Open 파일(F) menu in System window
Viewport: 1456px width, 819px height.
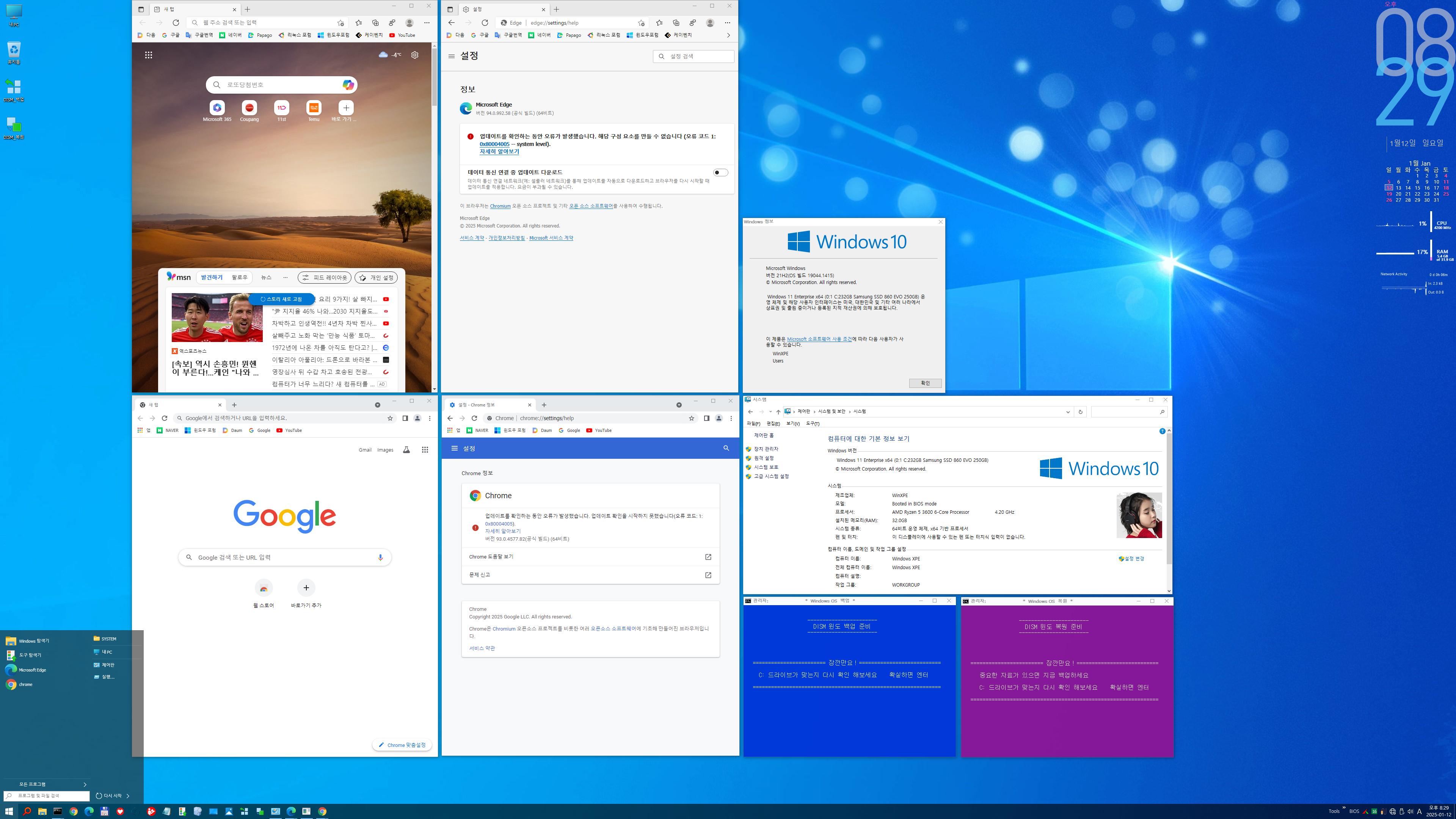(753, 424)
